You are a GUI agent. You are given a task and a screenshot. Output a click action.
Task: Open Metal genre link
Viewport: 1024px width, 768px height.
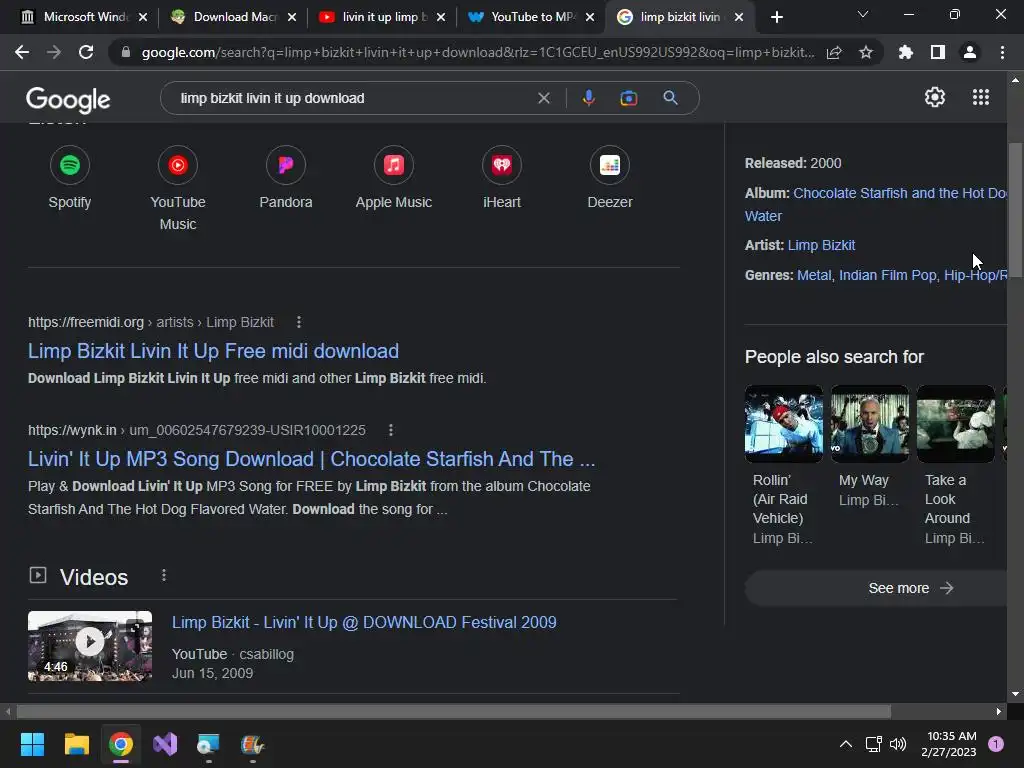tap(814, 276)
